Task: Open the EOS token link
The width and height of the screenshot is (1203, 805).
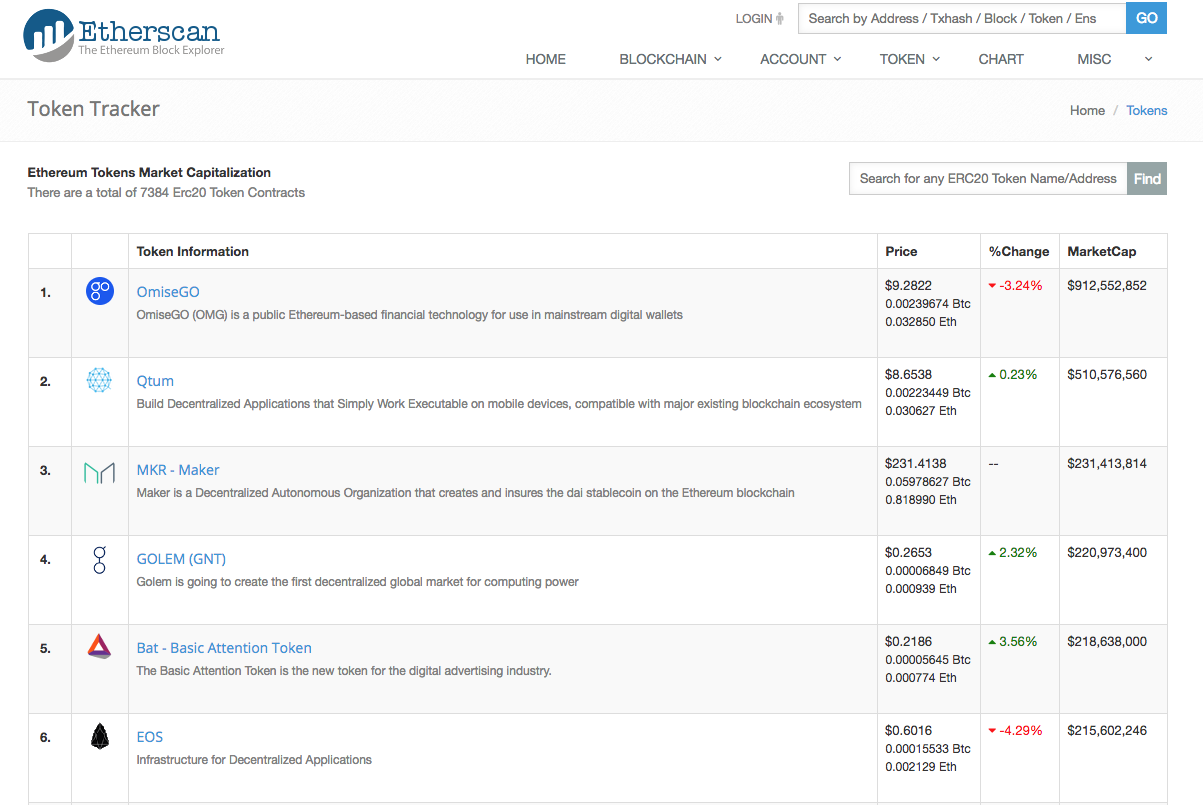Action: pyautogui.click(x=150, y=737)
